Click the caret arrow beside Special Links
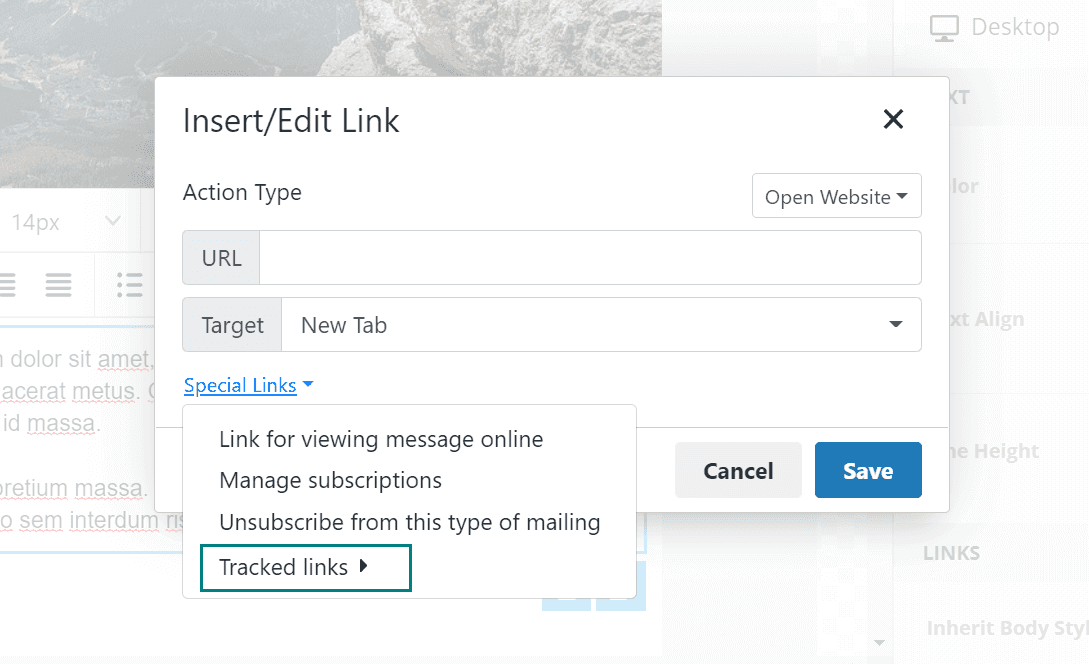This screenshot has width=1089, height=664. pos(308,384)
